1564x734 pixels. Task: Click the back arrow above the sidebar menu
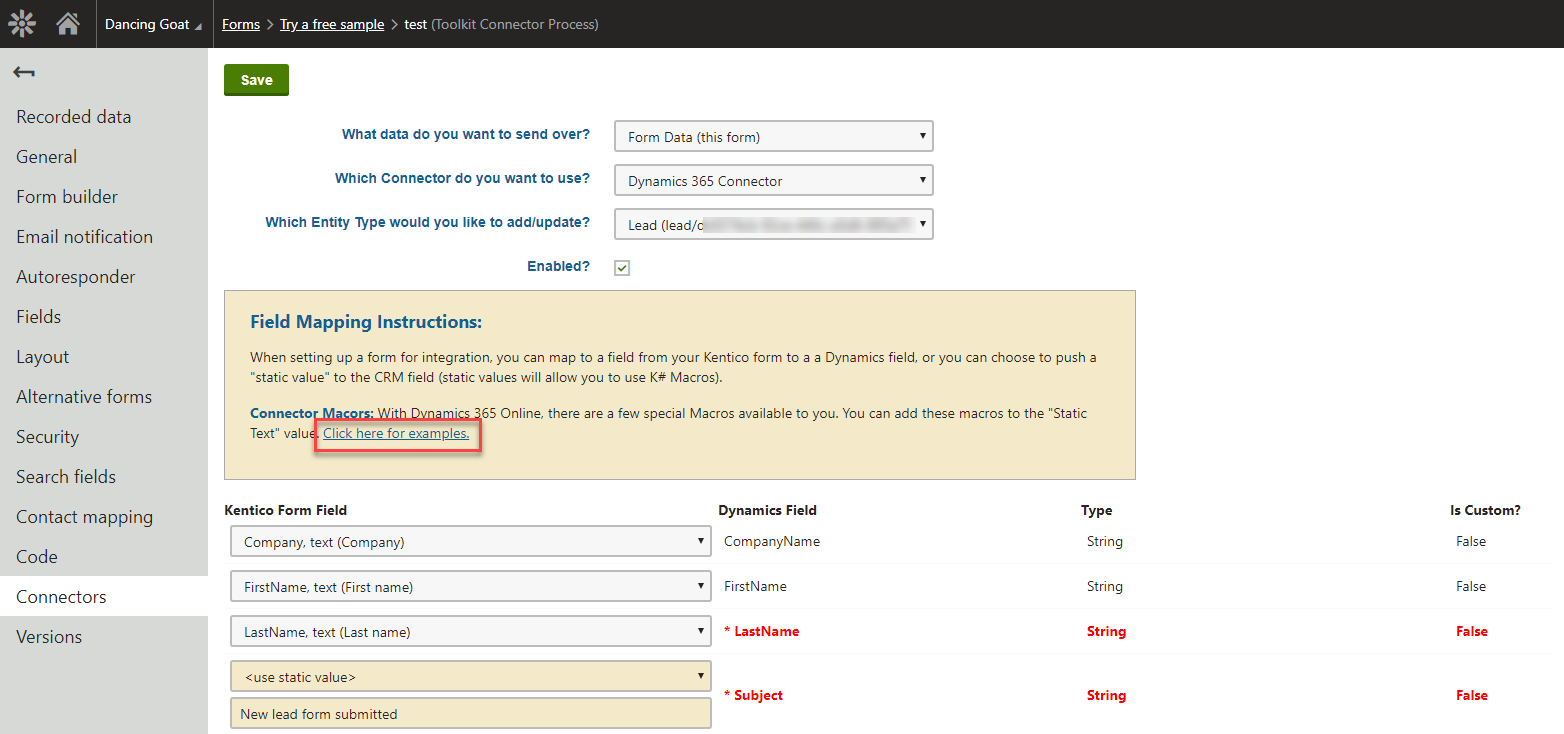point(24,72)
